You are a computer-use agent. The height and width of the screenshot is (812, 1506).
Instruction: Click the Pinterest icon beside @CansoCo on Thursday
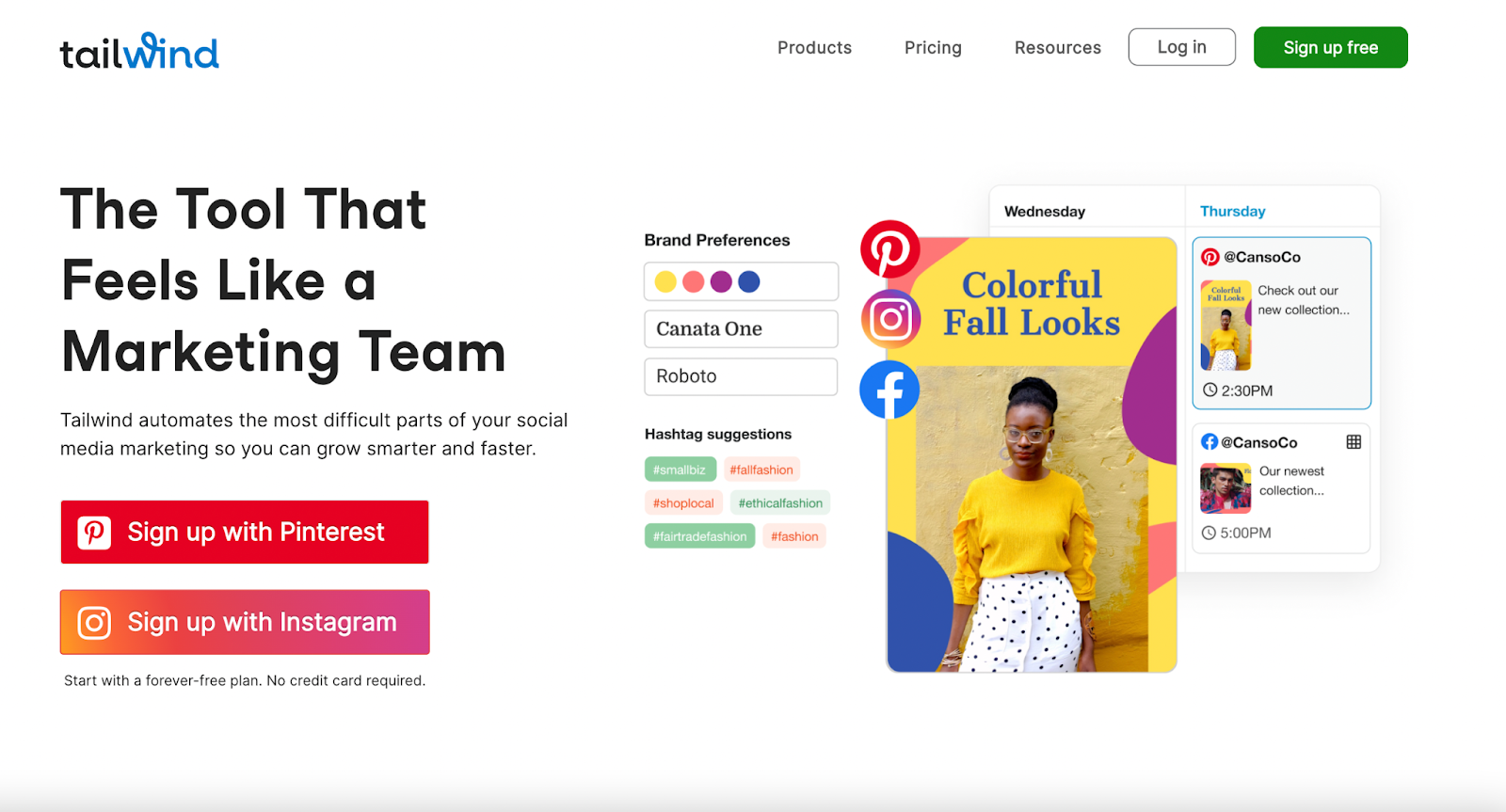click(1210, 257)
